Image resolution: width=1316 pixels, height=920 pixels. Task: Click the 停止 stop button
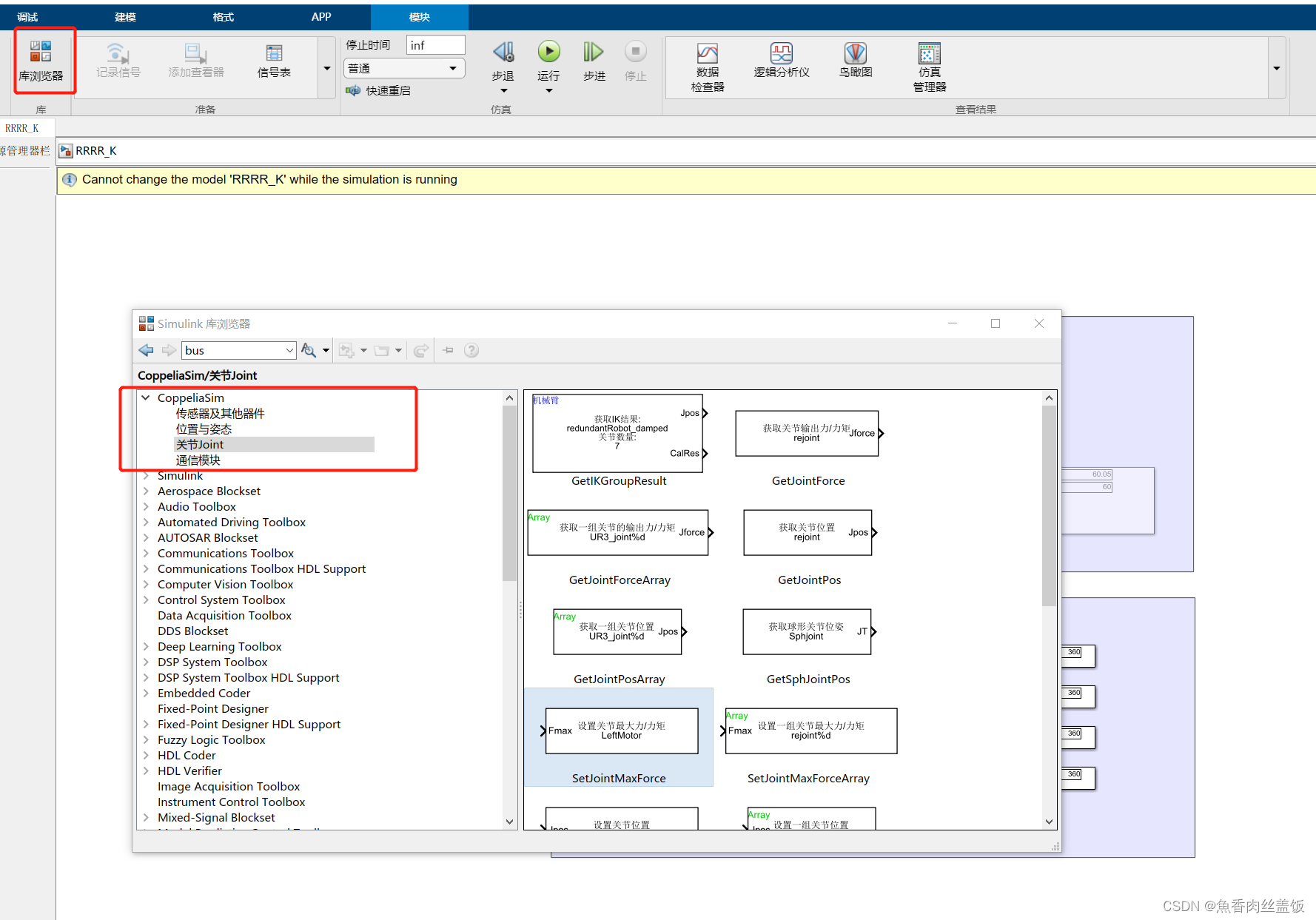pyautogui.click(x=635, y=51)
